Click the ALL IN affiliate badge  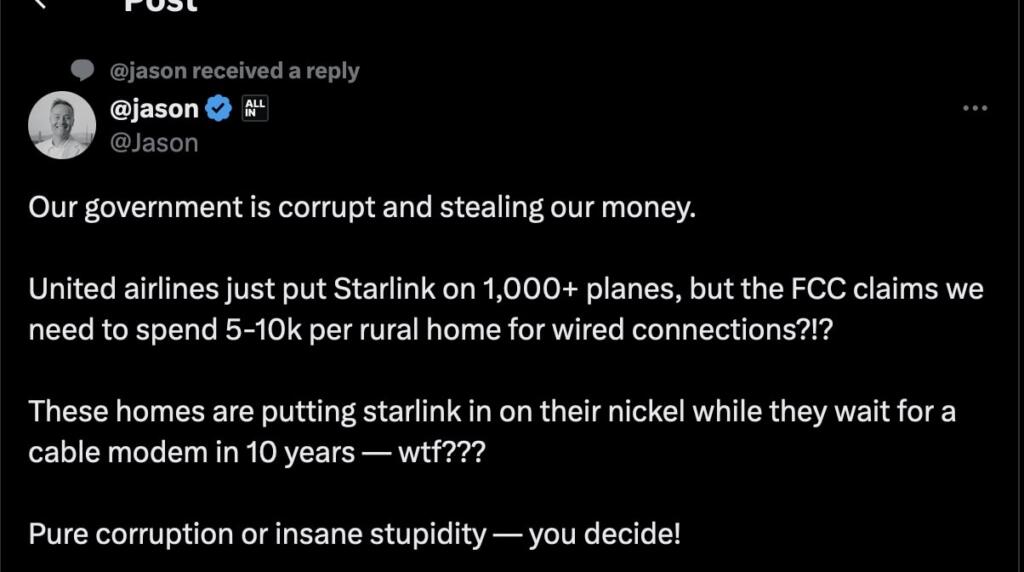tap(255, 109)
